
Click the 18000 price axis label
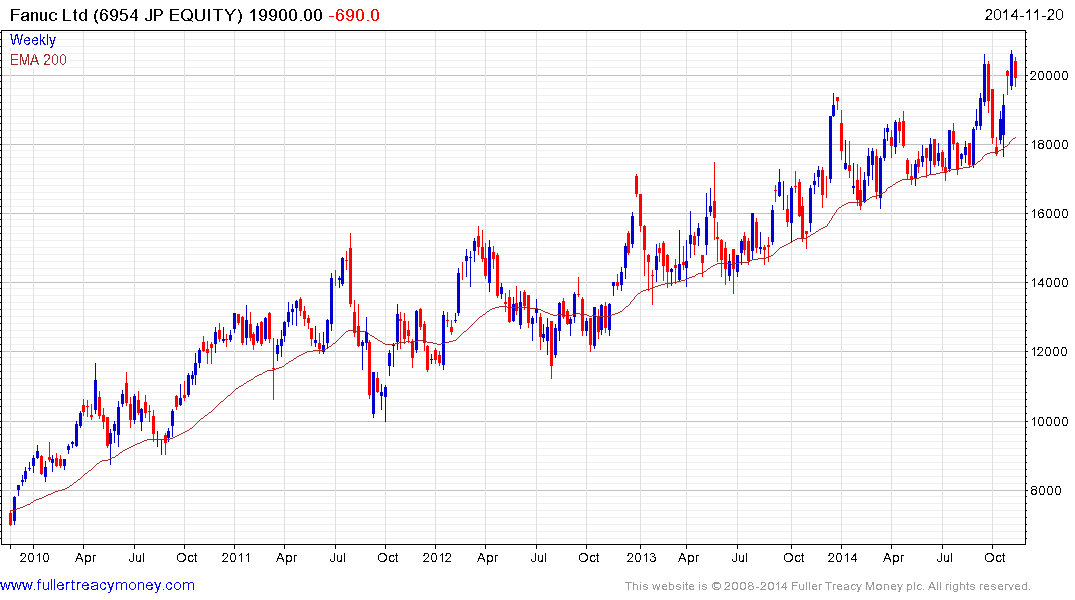tap(1049, 145)
